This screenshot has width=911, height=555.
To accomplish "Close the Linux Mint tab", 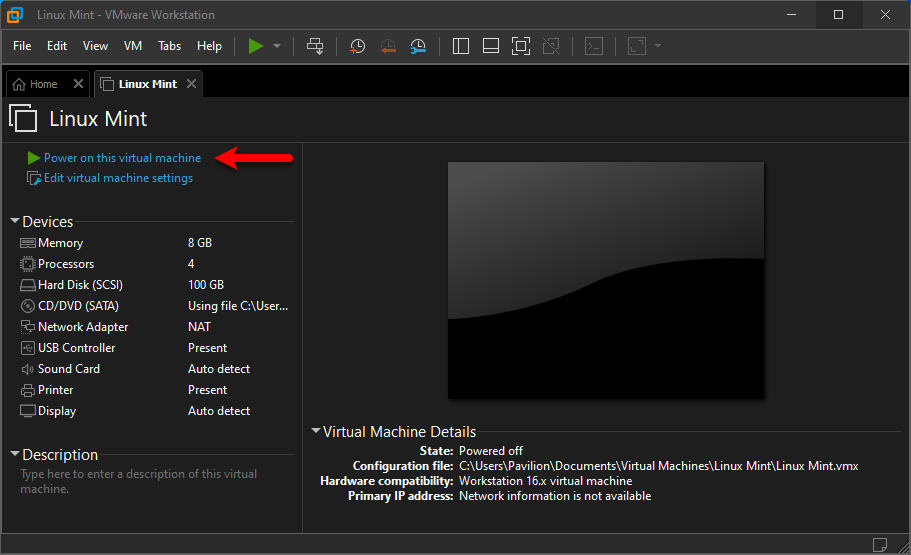I will point(191,84).
